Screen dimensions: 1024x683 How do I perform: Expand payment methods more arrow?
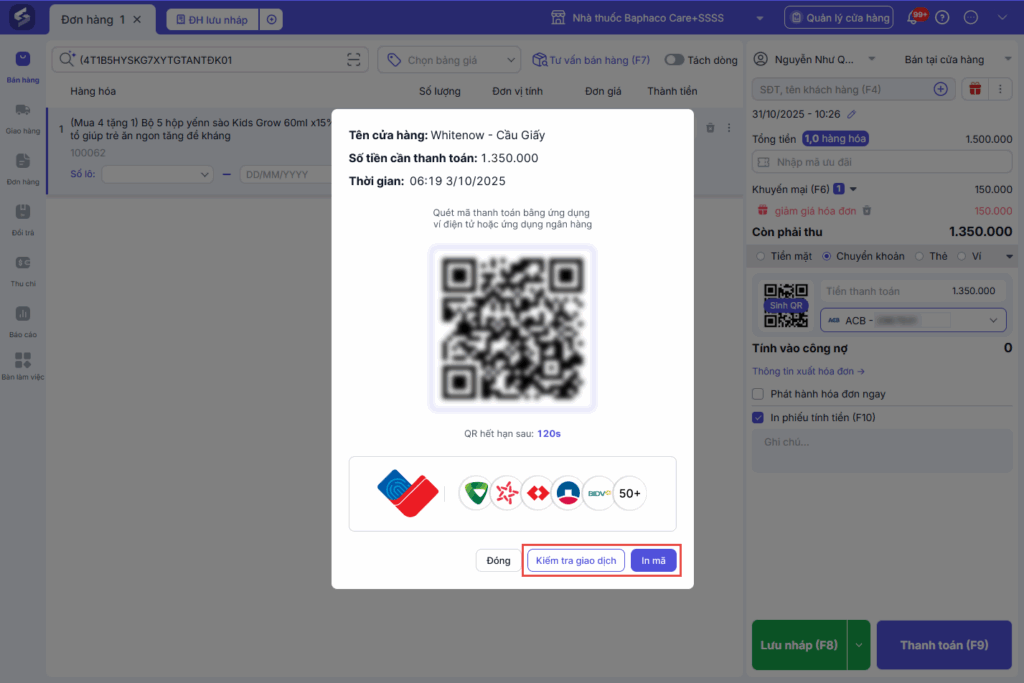point(1009,256)
